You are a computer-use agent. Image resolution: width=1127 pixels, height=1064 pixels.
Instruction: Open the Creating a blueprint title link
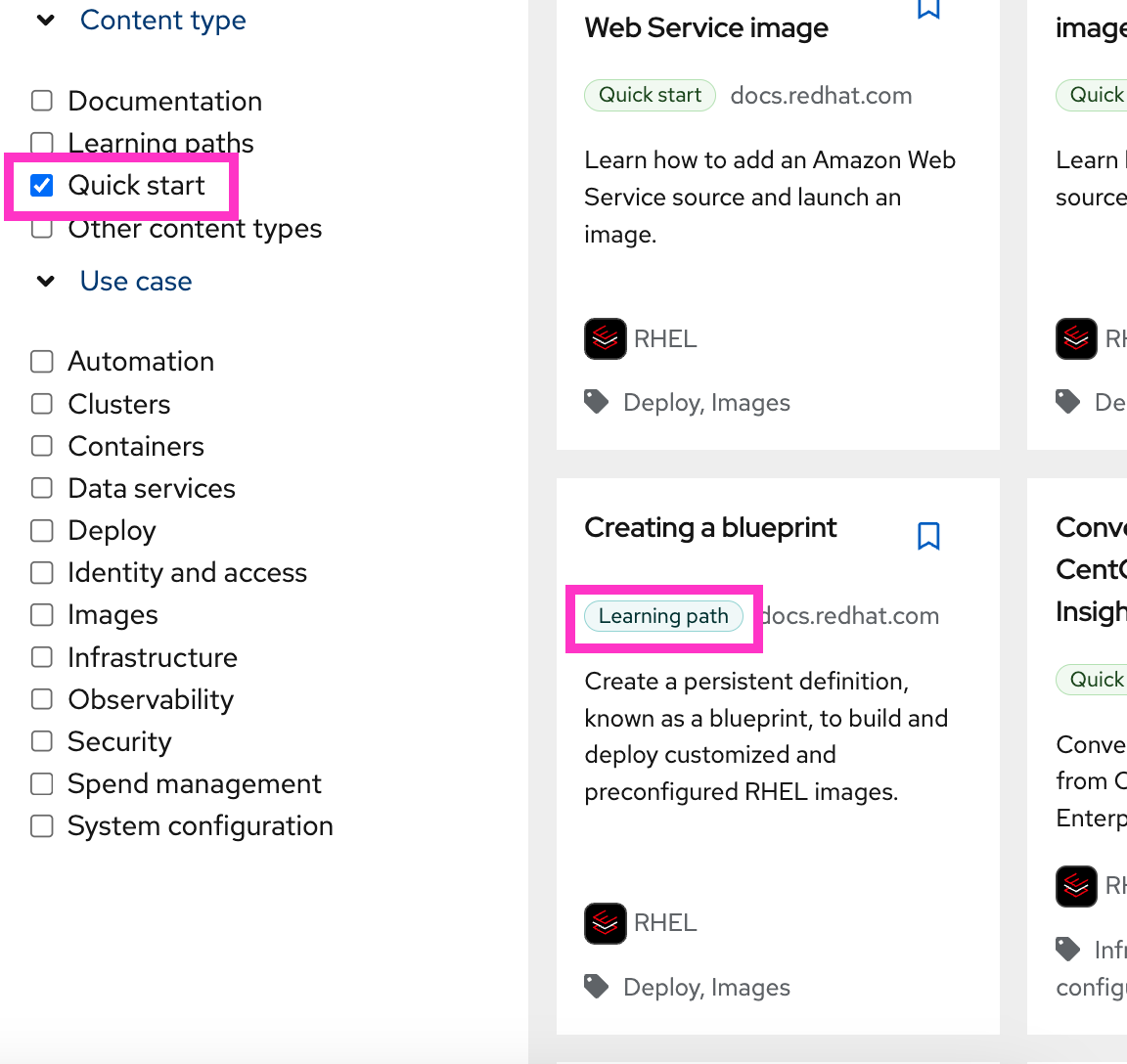click(710, 528)
